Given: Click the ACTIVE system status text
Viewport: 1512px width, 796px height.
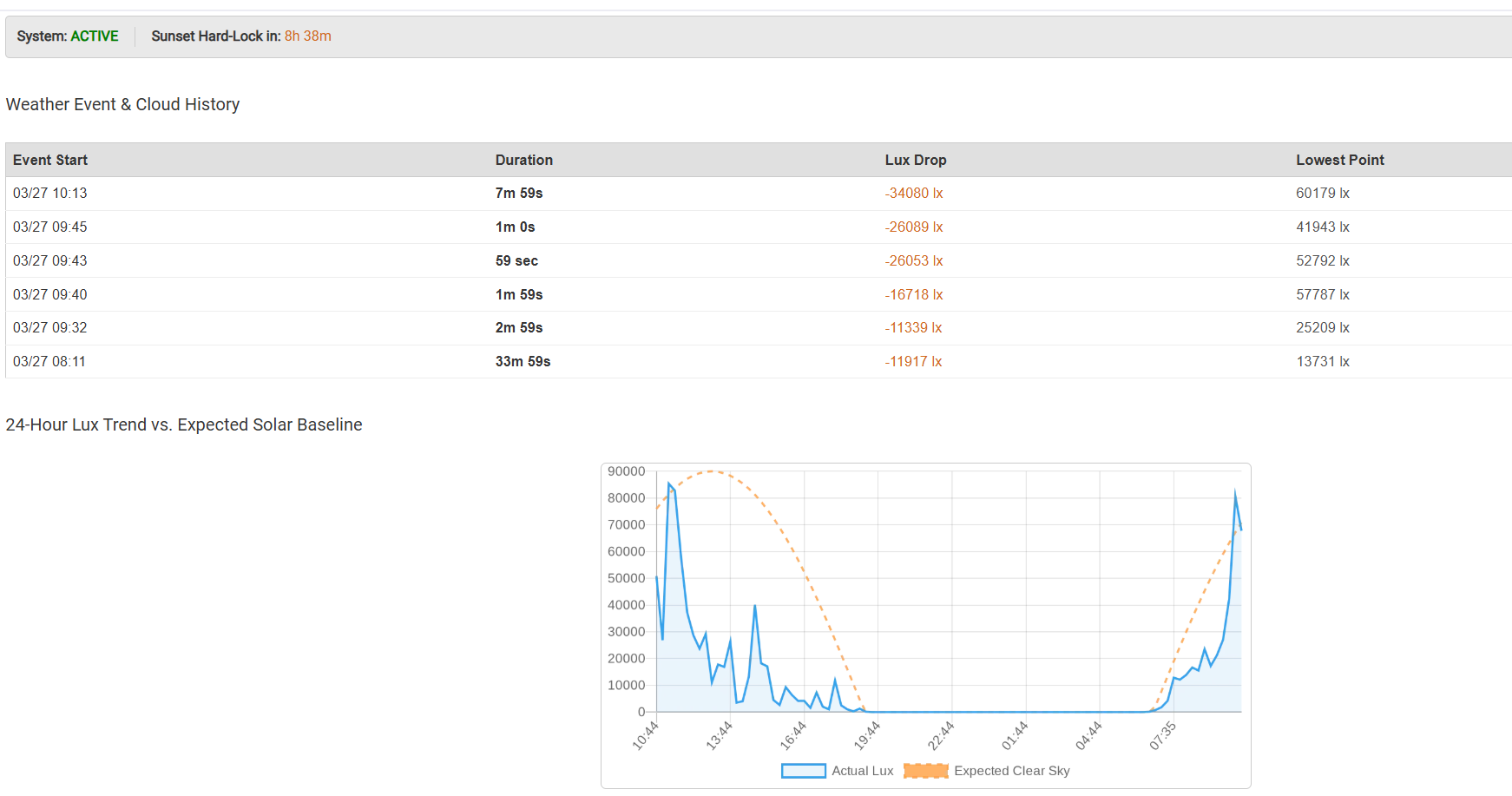Looking at the screenshot, I should (95, 36).
